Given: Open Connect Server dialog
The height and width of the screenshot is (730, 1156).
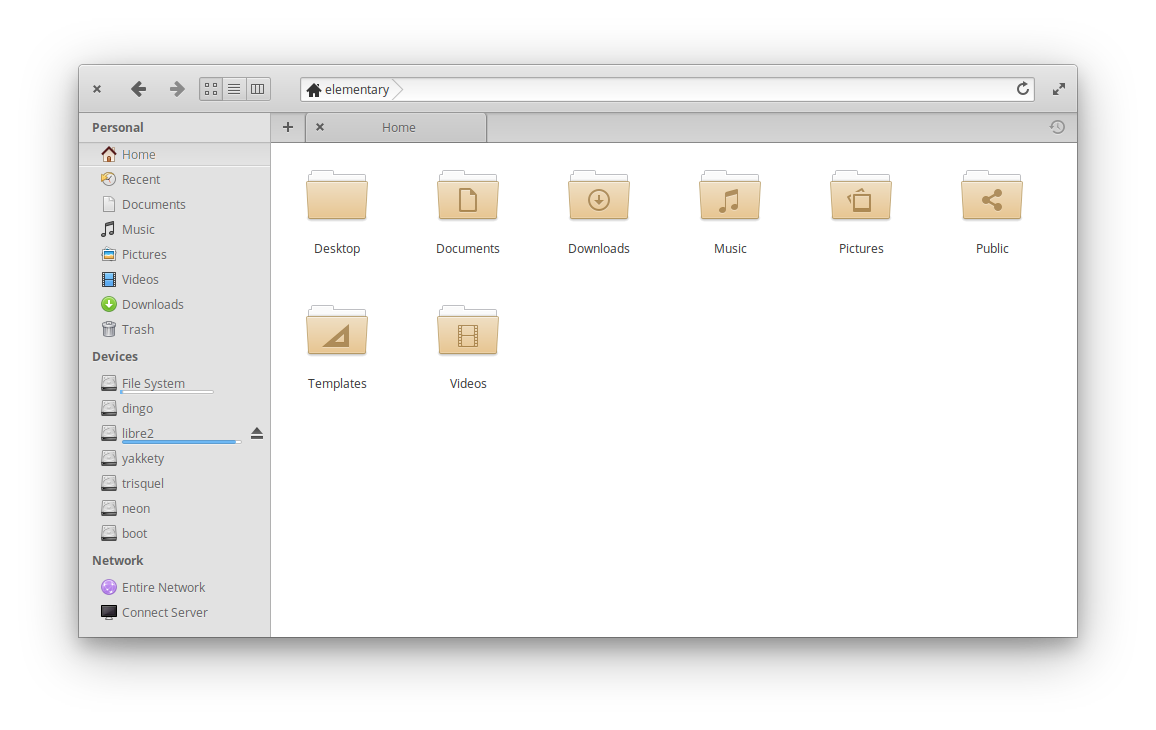Looking at the screenshot, I should (165, 611).
